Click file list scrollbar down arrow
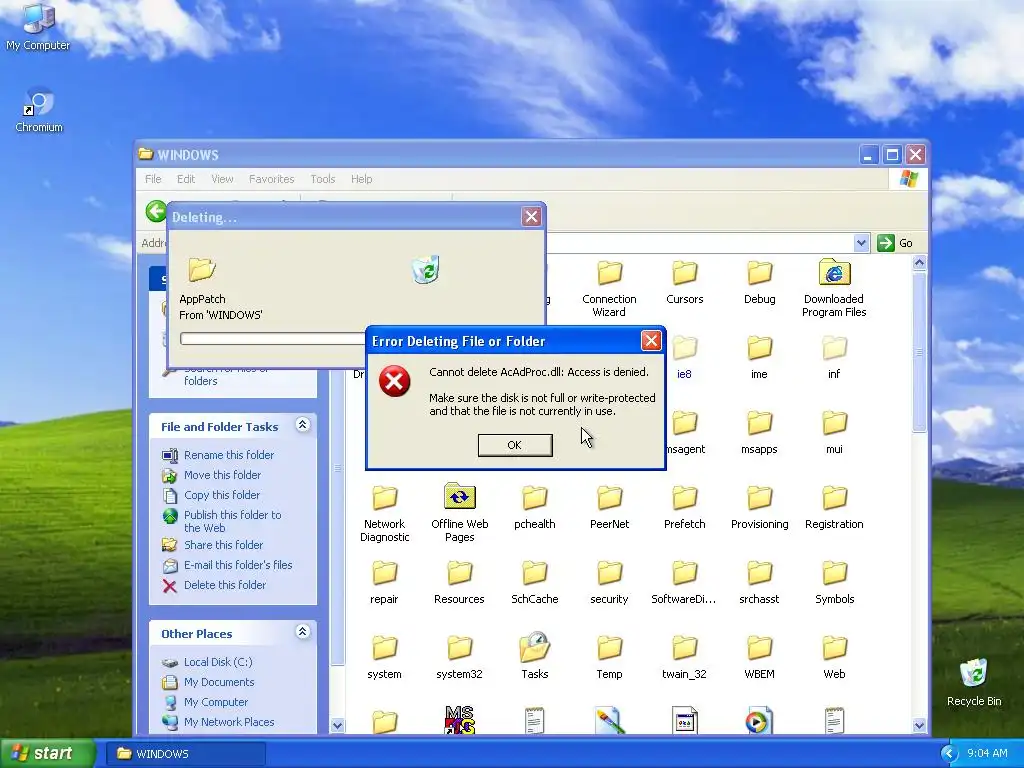The height and width of the screenshot is (768, 1024). coord(920,726)
